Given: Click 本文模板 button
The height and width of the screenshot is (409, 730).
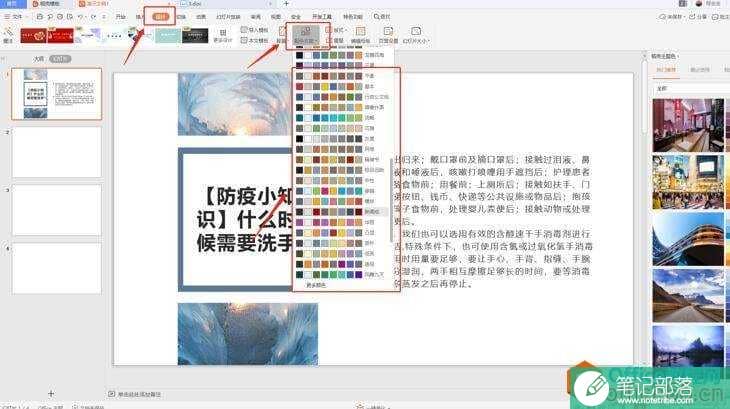Looking at the screenshot, I should point(254,40).
